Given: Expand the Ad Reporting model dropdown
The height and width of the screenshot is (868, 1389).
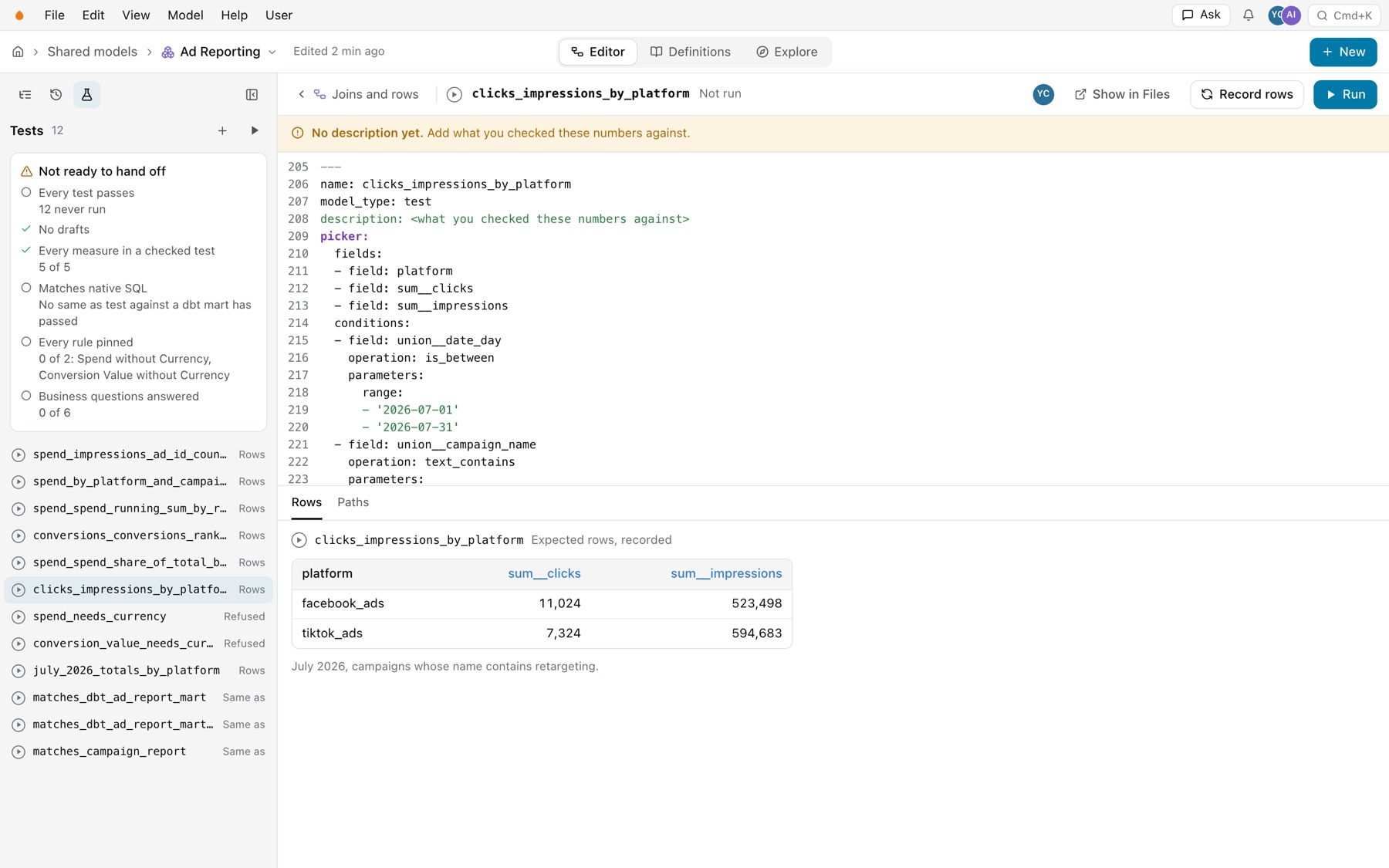Looking at the screenshot, I should [272, 52].
